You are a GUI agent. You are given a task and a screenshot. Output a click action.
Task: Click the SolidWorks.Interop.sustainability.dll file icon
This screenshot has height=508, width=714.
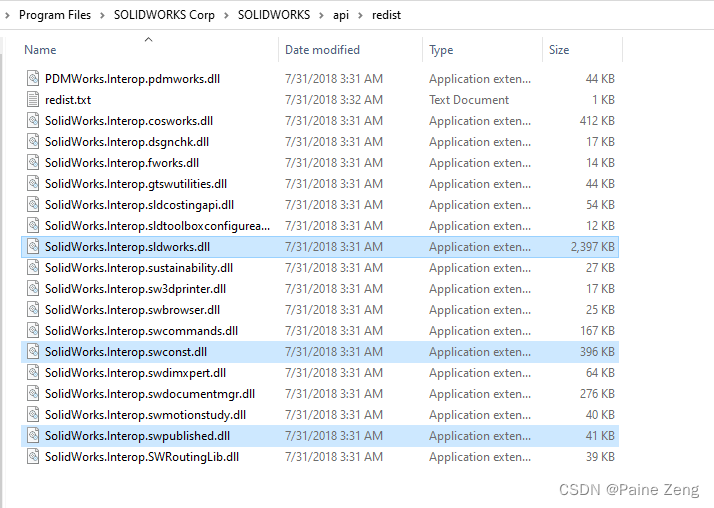point(33,267)
